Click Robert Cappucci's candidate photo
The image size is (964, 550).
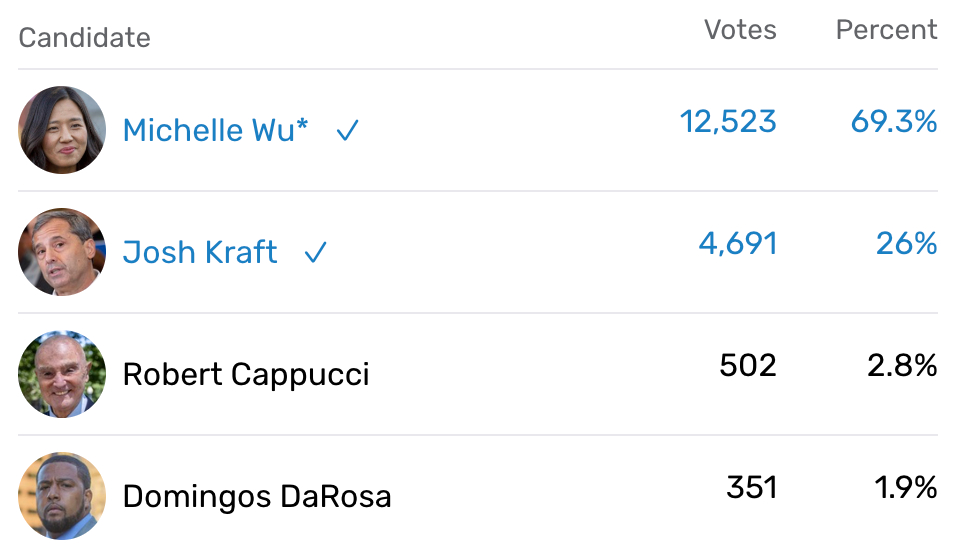62,374
